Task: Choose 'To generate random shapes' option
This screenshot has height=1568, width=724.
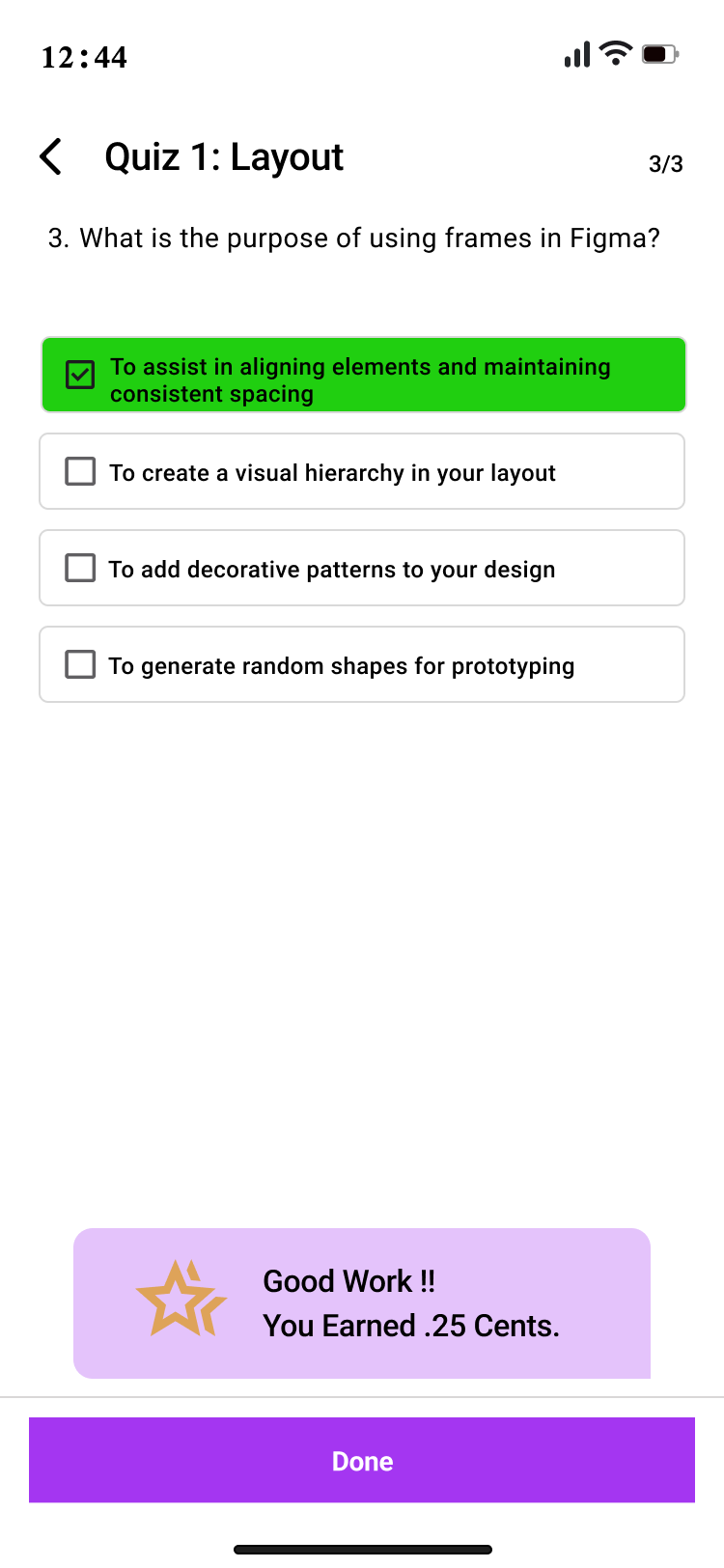Action: pos(362,664)
